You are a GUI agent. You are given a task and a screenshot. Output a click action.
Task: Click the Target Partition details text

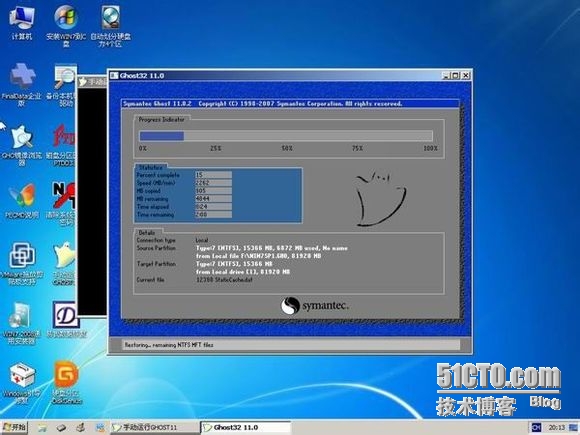click(243, 268)
